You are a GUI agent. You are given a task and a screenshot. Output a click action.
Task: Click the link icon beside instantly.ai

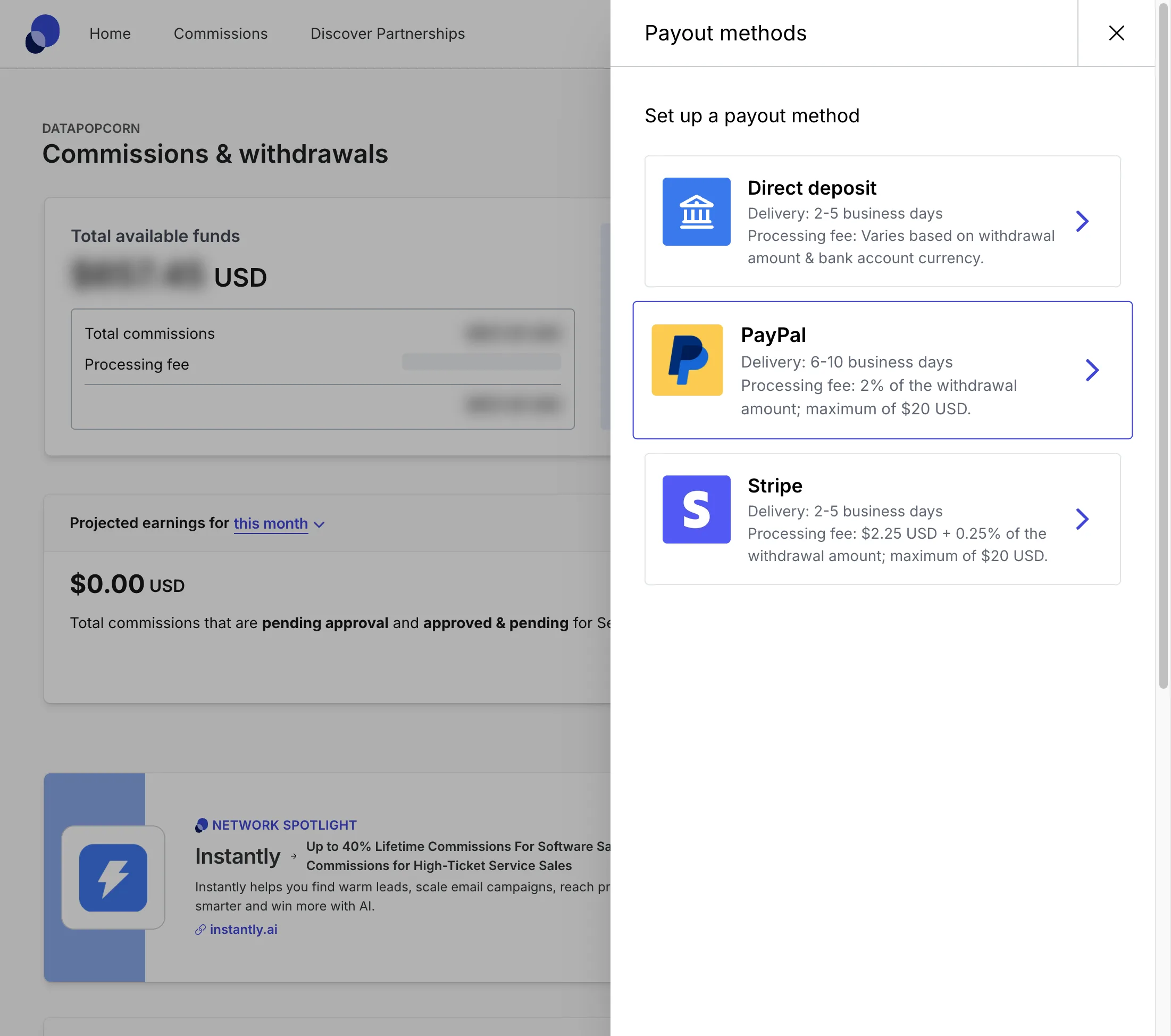pos(200,930)
